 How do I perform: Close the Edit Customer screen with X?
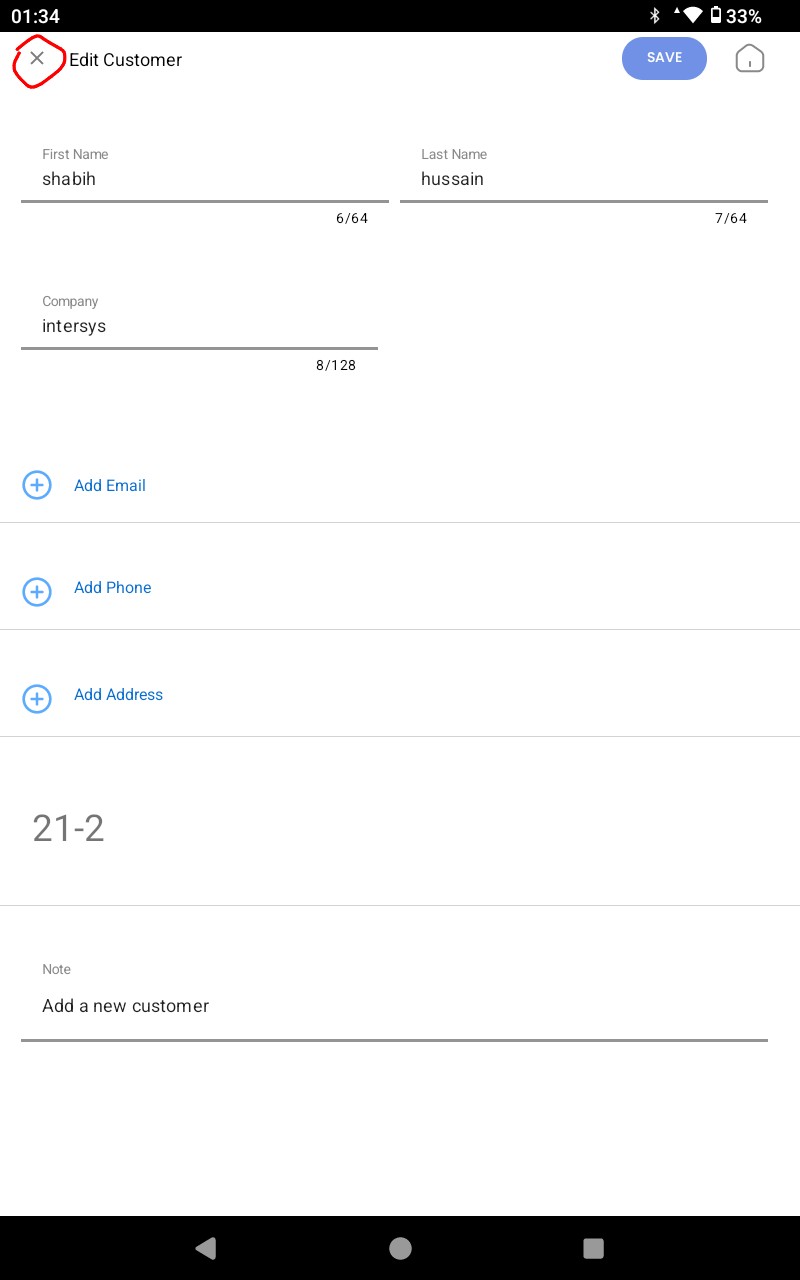(37, 58)
